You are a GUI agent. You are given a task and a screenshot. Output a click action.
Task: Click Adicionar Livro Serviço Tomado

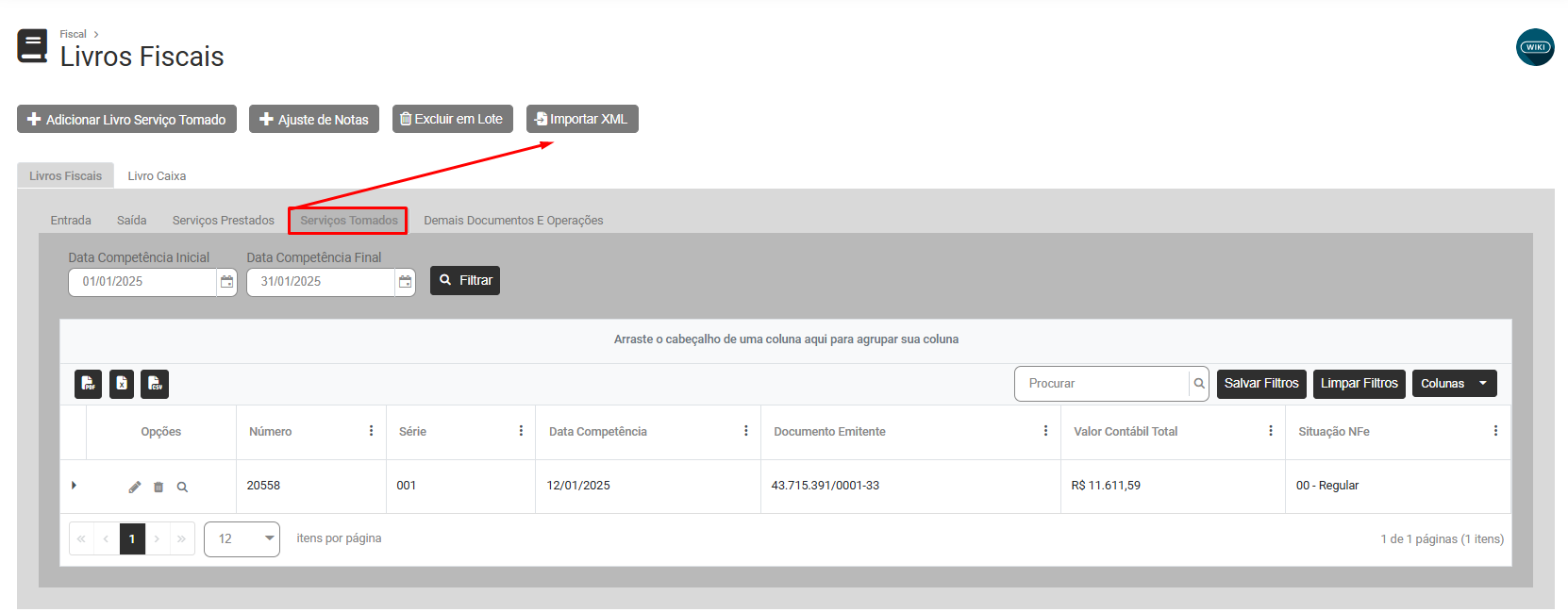(x=126, y=120)
